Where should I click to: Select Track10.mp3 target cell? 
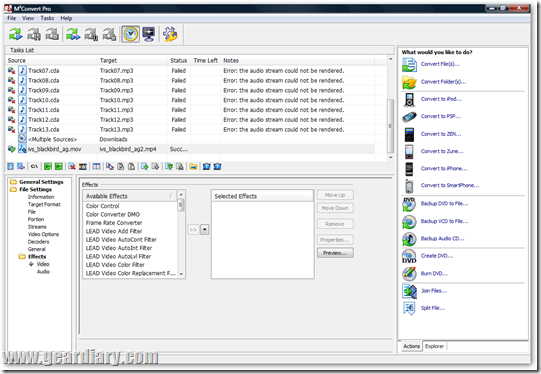(x=117, y=100)
